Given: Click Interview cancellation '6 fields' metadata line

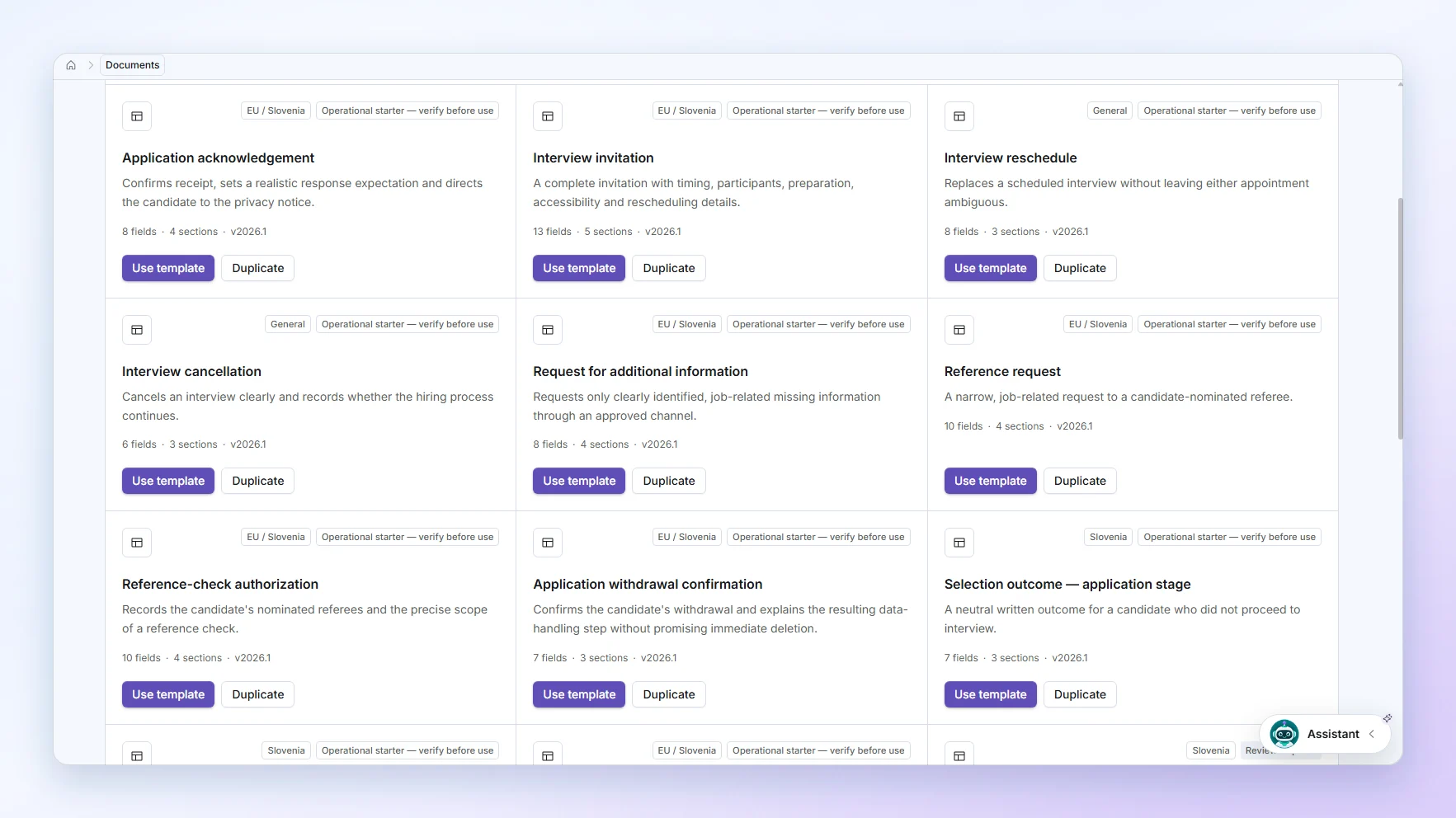Looking at the screenshot, I should 194,444.
